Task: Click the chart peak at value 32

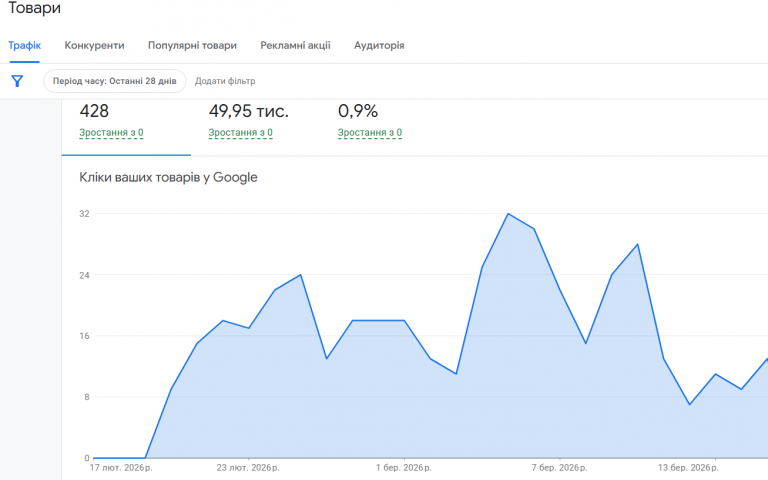Action: point(508,214)
